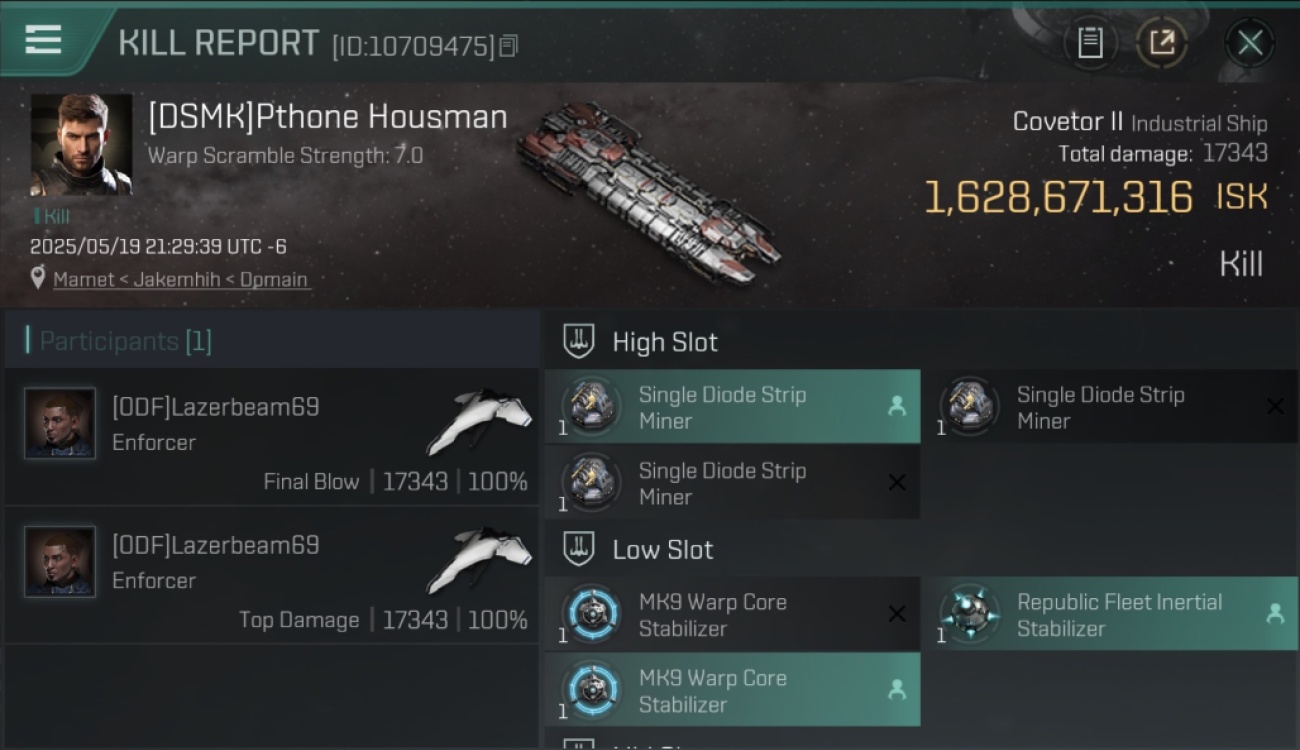Open Top Damage Lazerbeam69 portrait
Screen dimensions: 1300x750
(x=60, y=561)
